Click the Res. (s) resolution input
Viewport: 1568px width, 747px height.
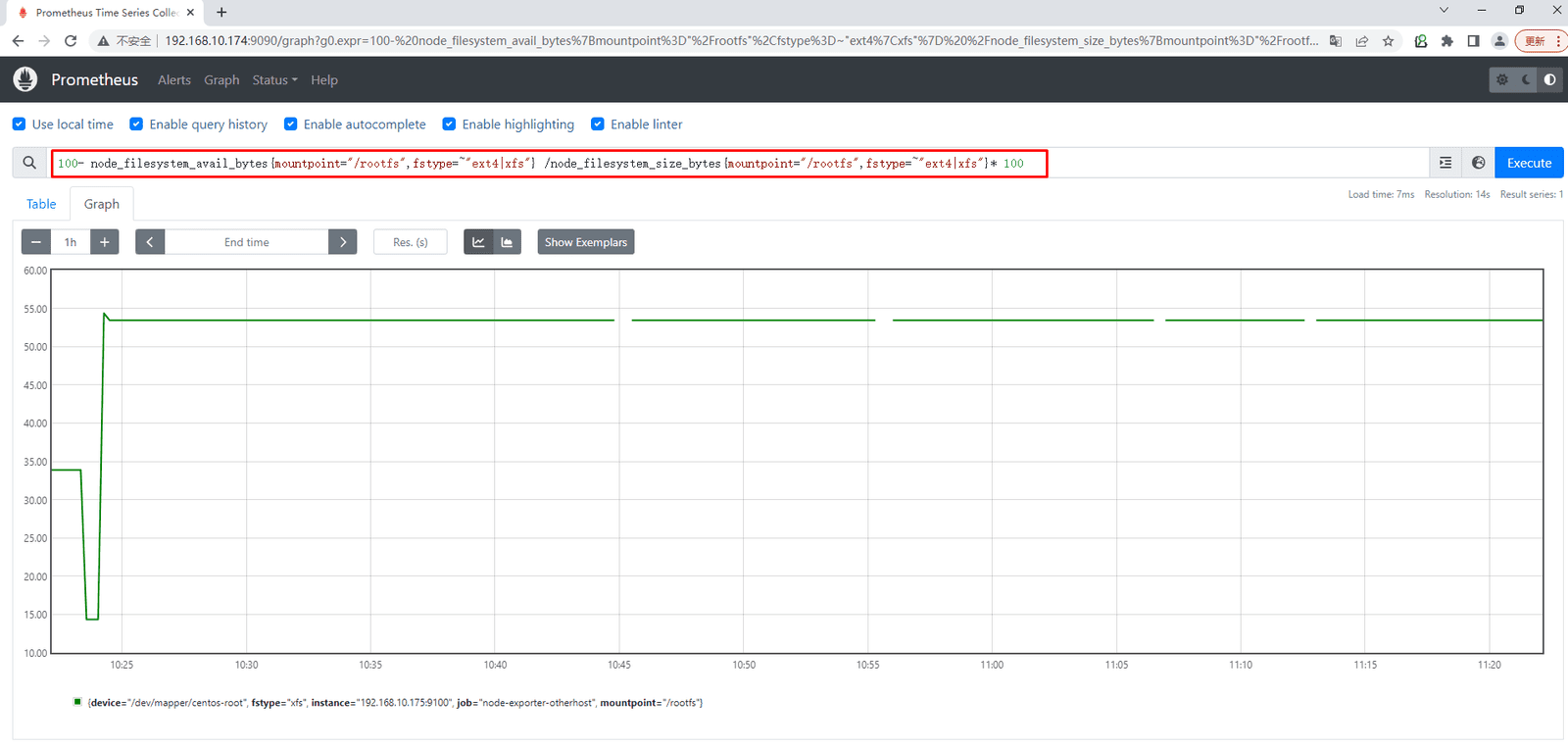[411, 242]
